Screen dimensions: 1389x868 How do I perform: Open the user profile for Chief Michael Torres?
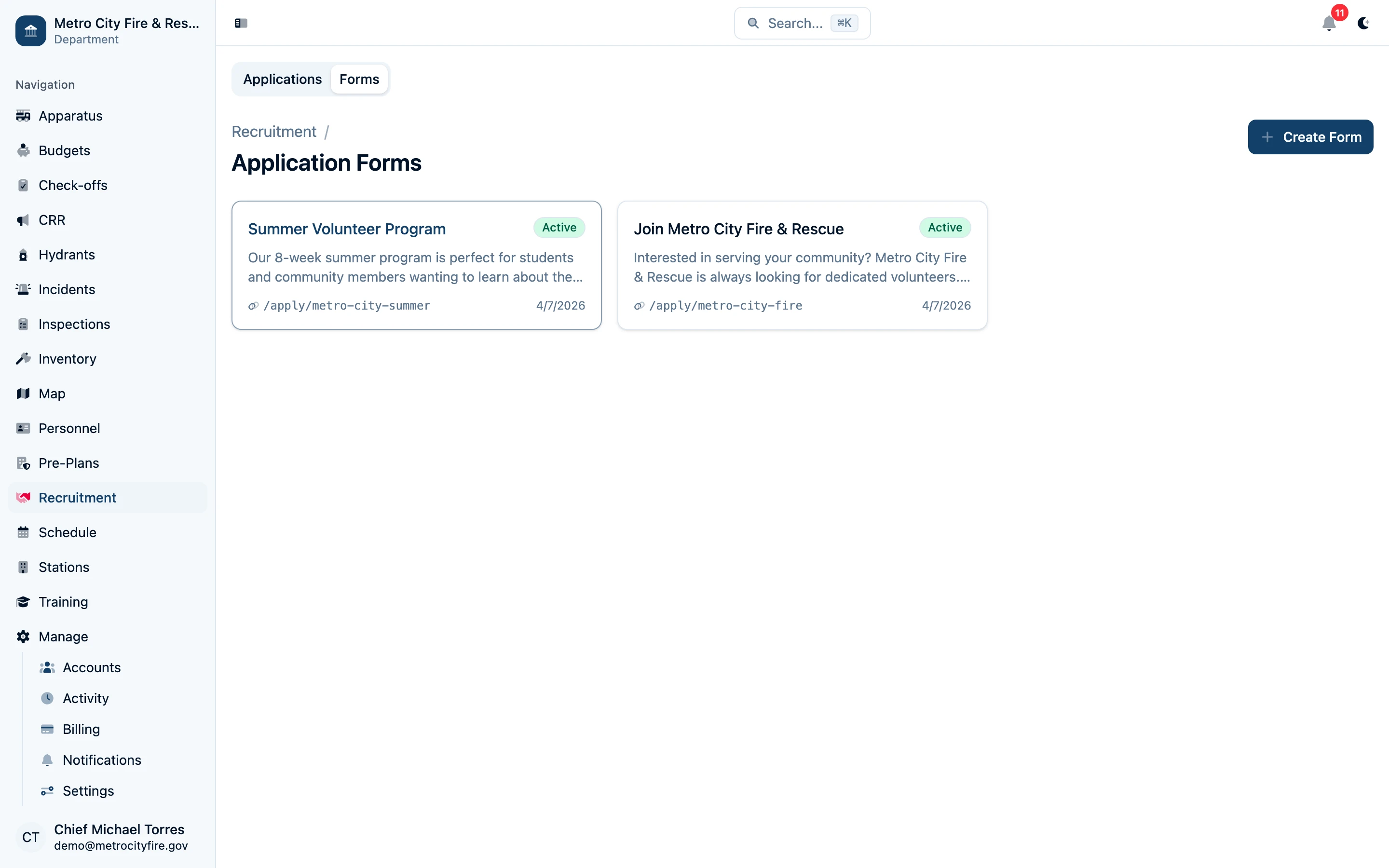tap(106, 837)
